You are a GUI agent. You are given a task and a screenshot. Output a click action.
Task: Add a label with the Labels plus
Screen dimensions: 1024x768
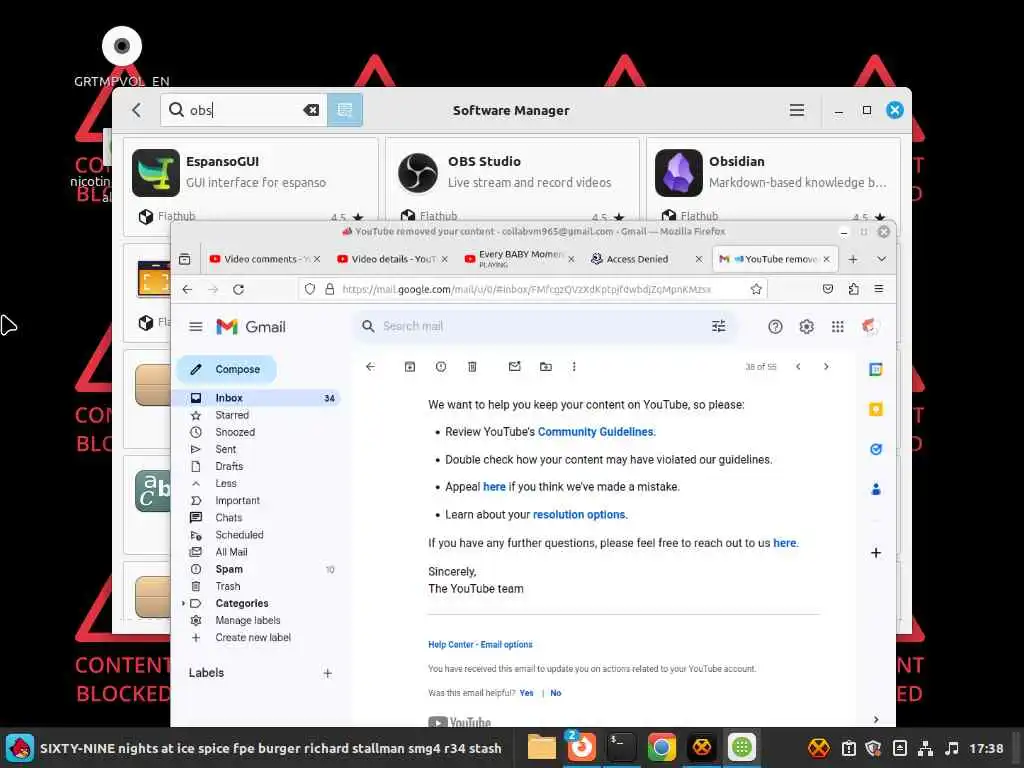(x=327, y=673)
